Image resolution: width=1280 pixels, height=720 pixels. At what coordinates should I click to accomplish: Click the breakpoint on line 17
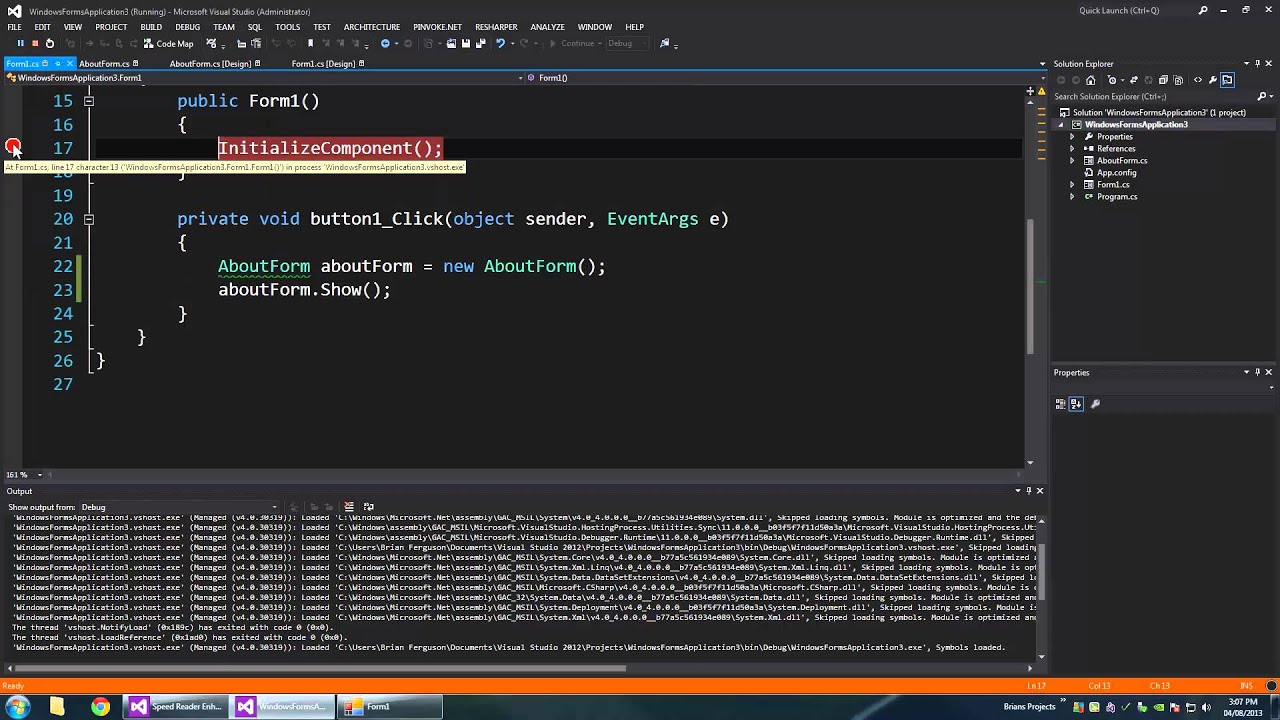(x=12, y=148)
